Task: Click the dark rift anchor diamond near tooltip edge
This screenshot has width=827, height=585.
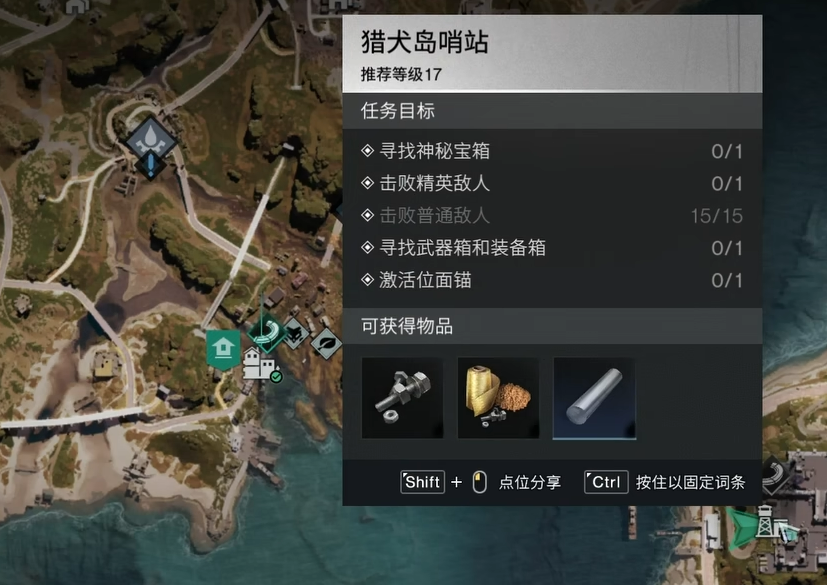Action: 775,475
